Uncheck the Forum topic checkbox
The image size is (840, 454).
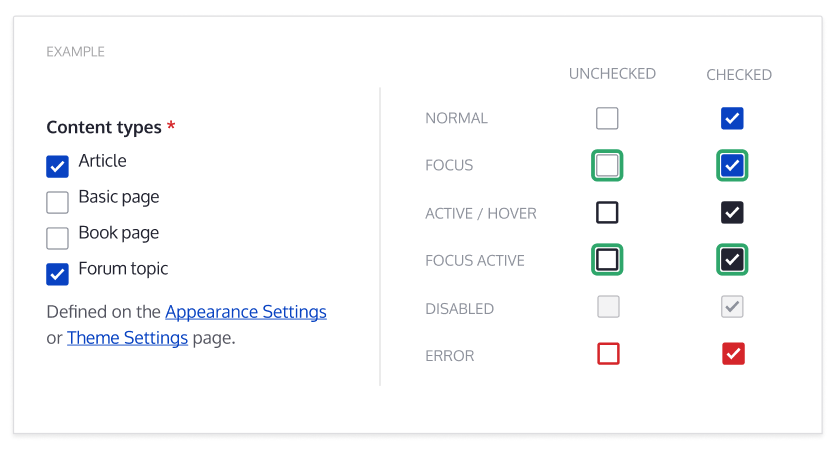pyautogui.click(x=58, y=273)
